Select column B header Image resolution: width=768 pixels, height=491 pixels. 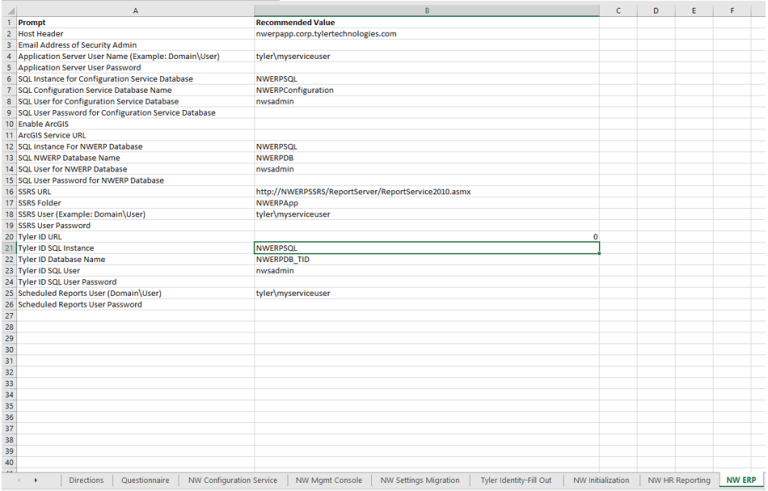tap(426, 9)
